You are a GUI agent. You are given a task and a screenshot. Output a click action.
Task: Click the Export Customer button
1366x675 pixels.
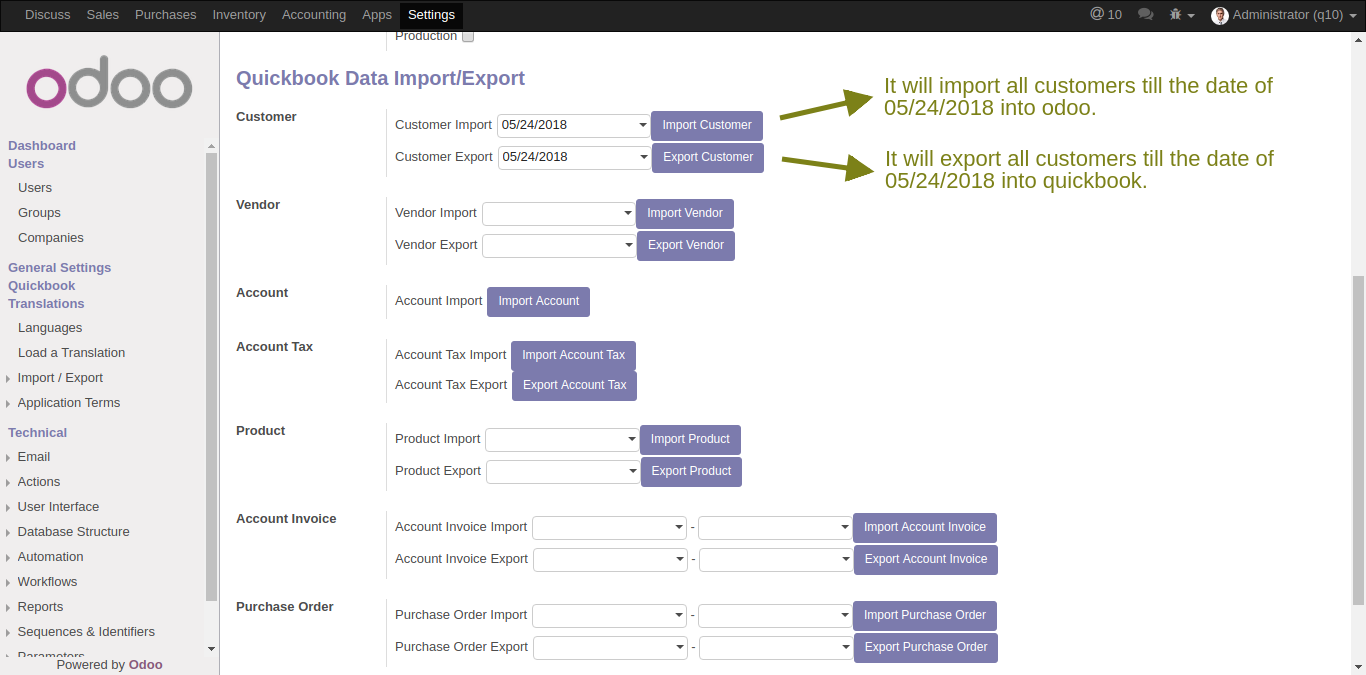pos(708,157)
